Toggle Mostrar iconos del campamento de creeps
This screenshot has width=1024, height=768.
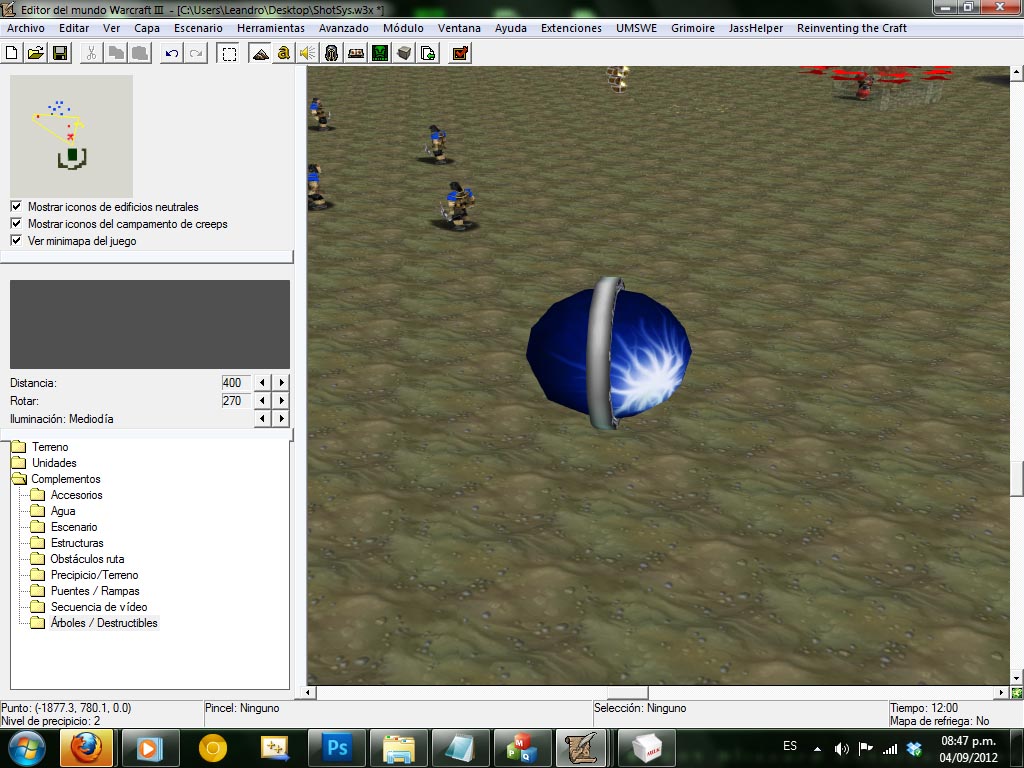16,223
